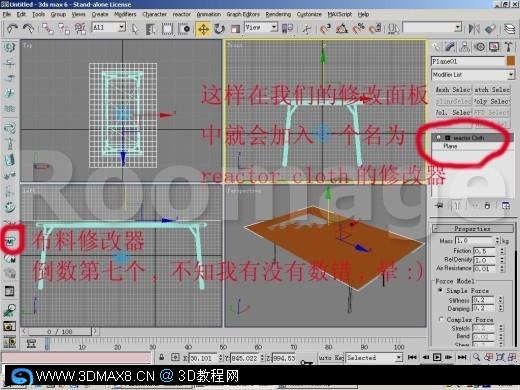Open the Rendering menu
Viewport: 520px width, 390px height.
(x=278, y=14)
